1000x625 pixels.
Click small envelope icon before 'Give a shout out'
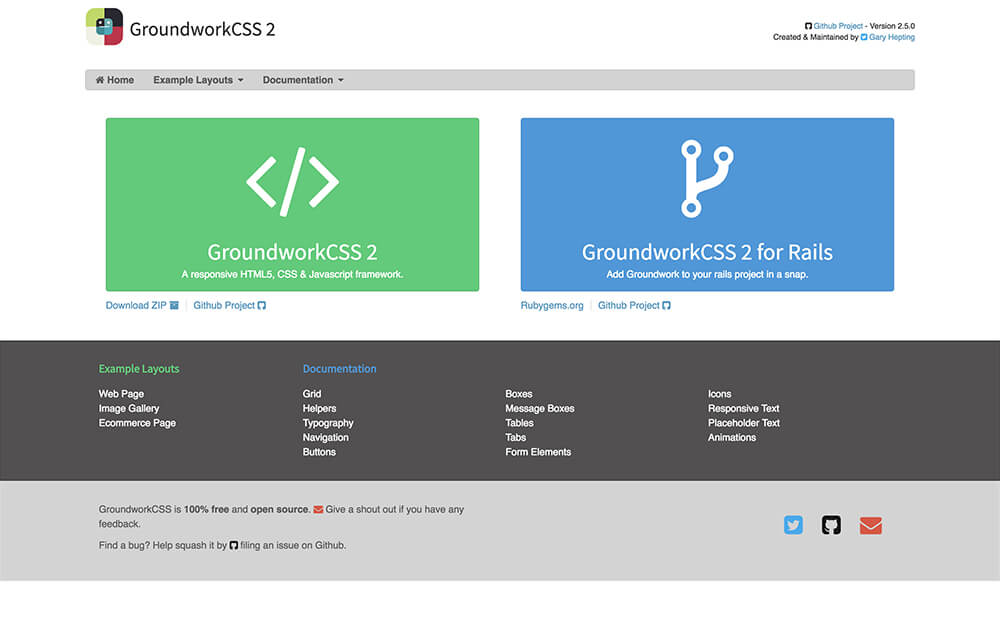coord(318,510)
